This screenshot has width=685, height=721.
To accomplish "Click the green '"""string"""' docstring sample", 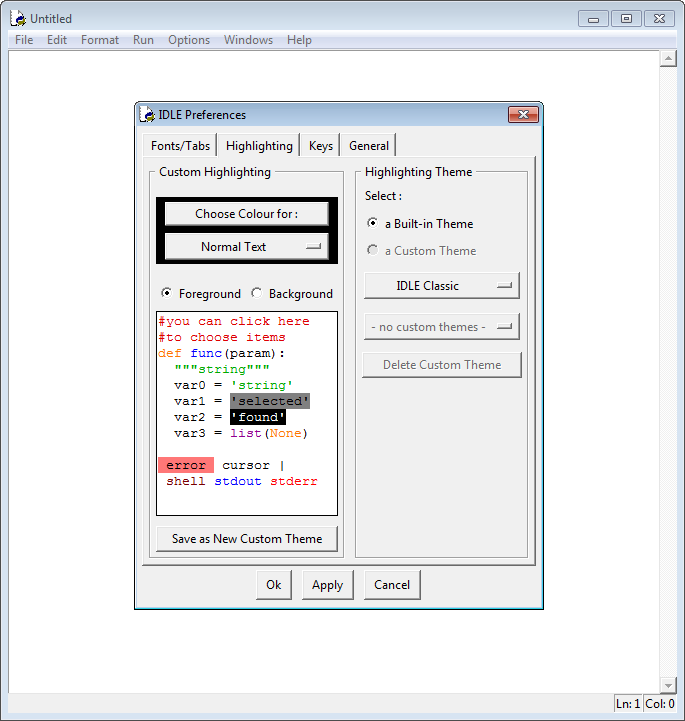I will [222, 369].
